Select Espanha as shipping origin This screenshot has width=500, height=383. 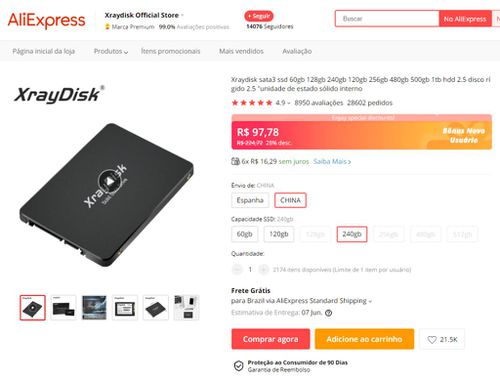[x=250, y=200]
